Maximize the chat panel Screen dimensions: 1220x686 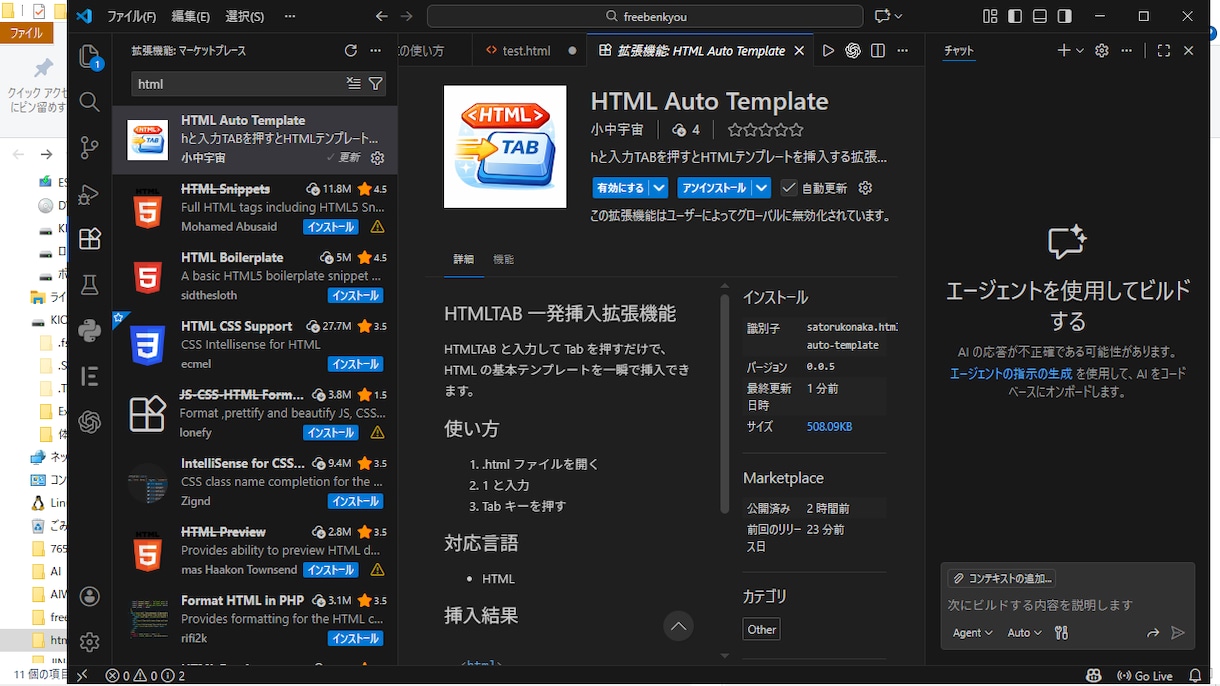[1164, 51]
